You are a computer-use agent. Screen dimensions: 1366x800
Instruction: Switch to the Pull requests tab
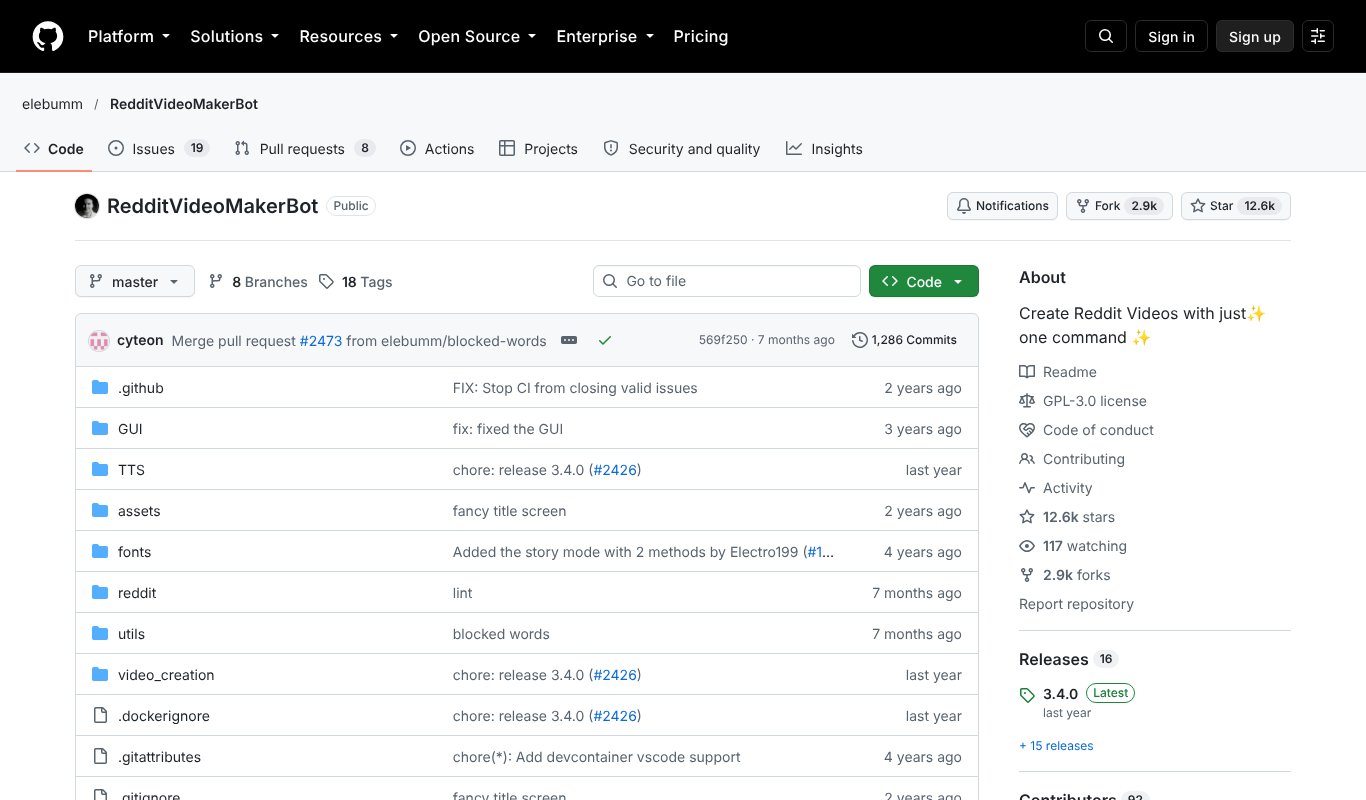[304, 148]
